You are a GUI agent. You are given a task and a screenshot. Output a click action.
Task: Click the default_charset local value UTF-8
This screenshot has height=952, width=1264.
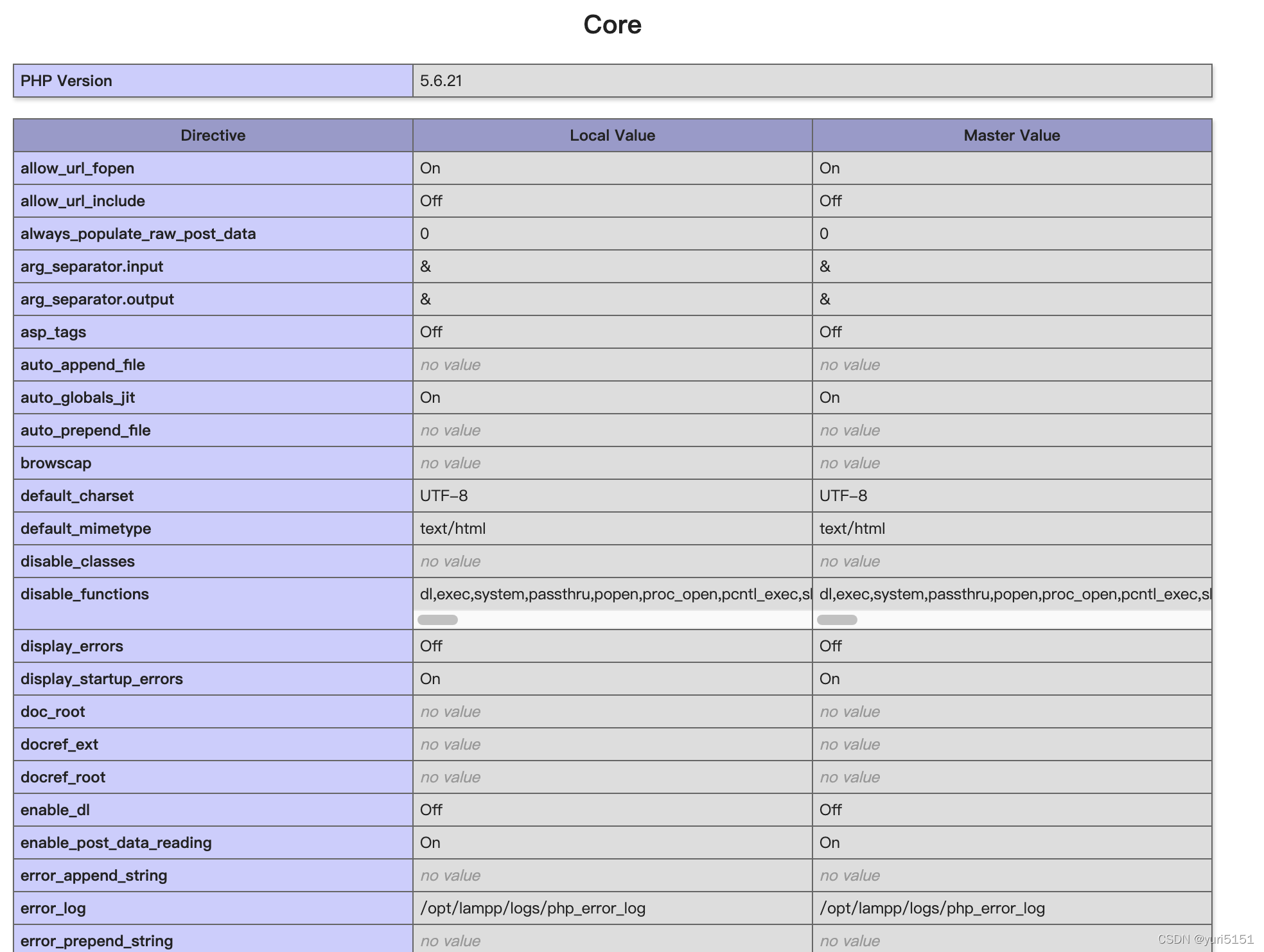444,496
